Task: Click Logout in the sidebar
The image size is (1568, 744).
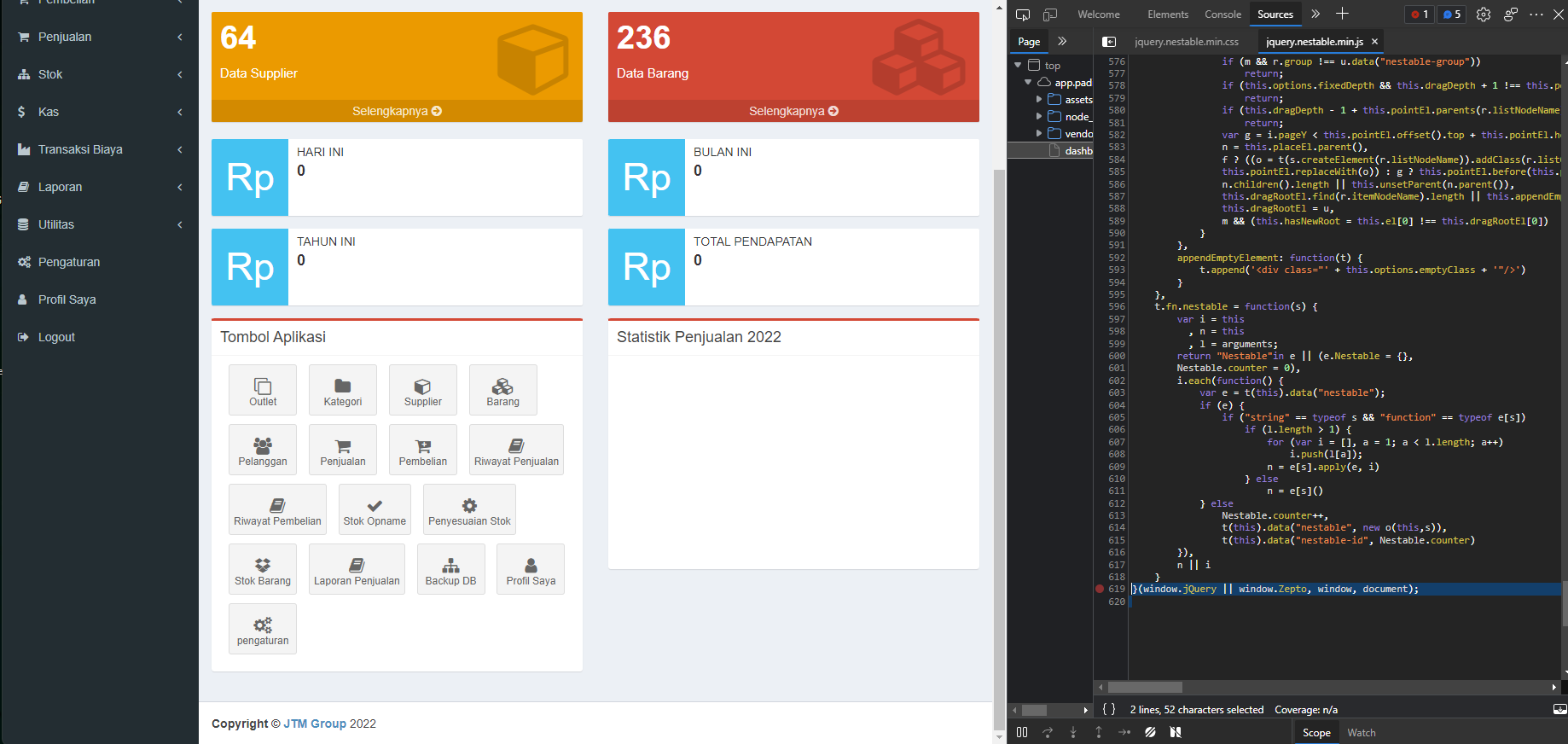Action: click(56, 337)
